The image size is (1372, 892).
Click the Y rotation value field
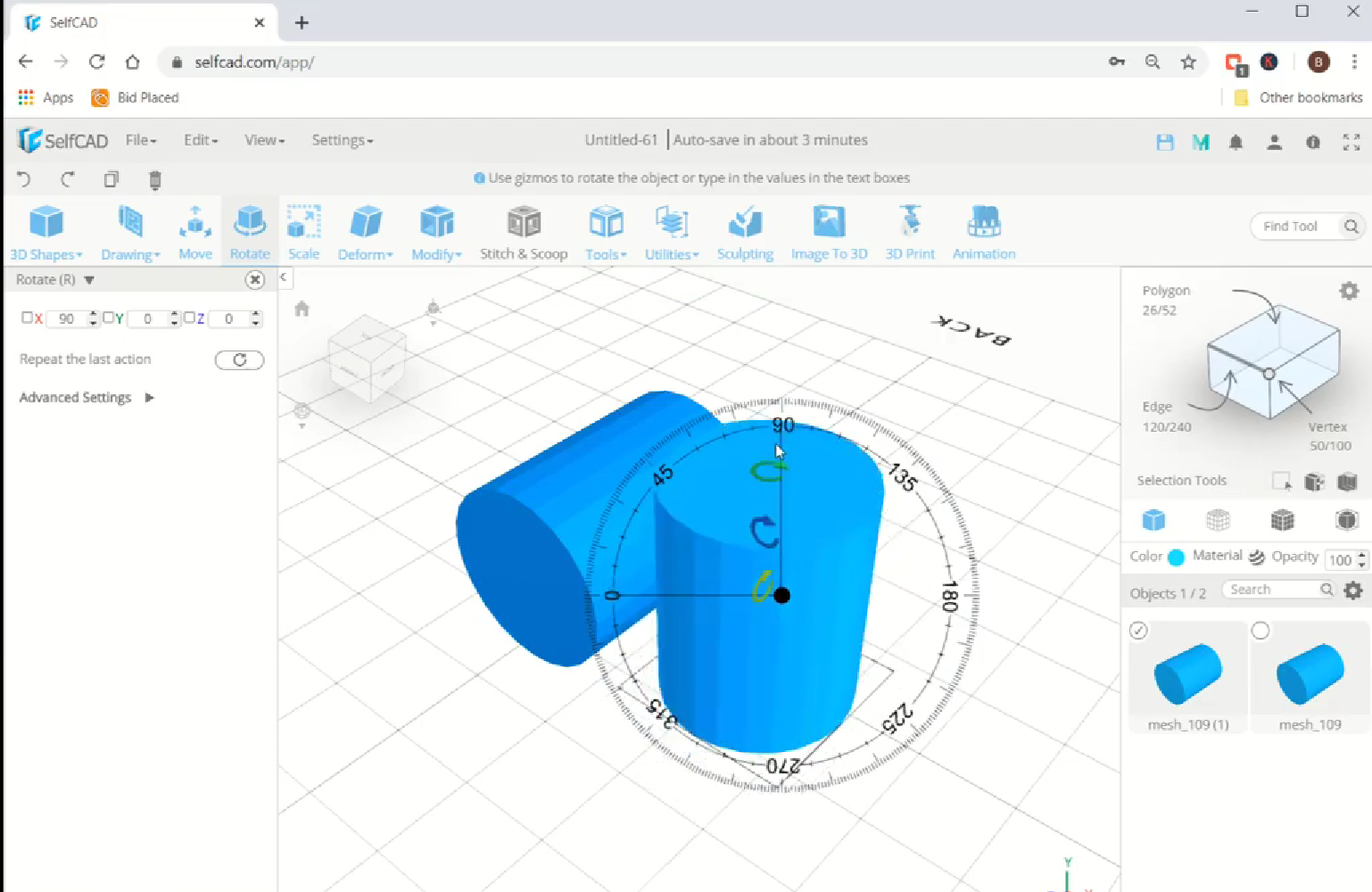[148, 318]
